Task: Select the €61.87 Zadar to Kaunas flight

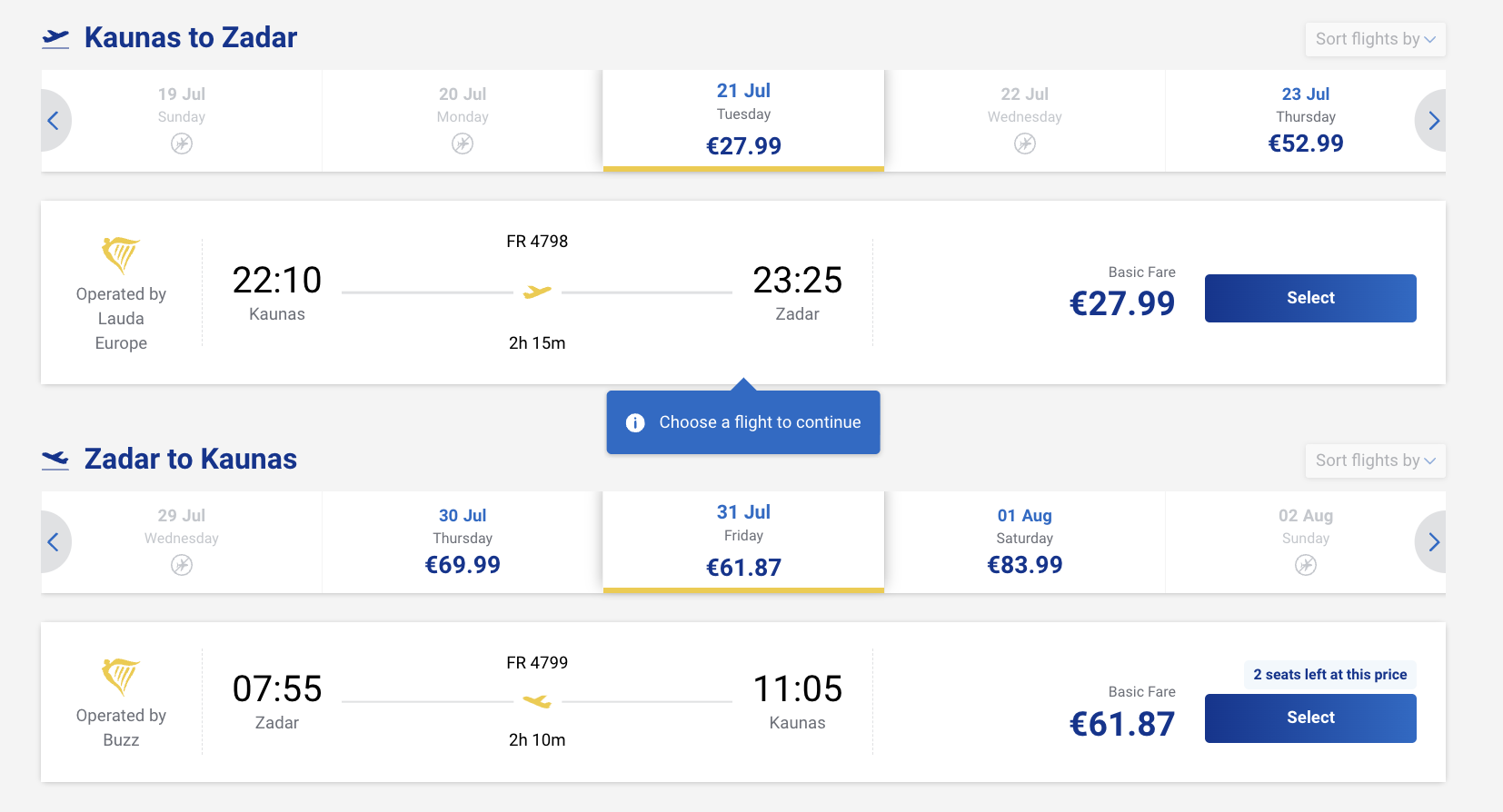Action: point(1309,718)
